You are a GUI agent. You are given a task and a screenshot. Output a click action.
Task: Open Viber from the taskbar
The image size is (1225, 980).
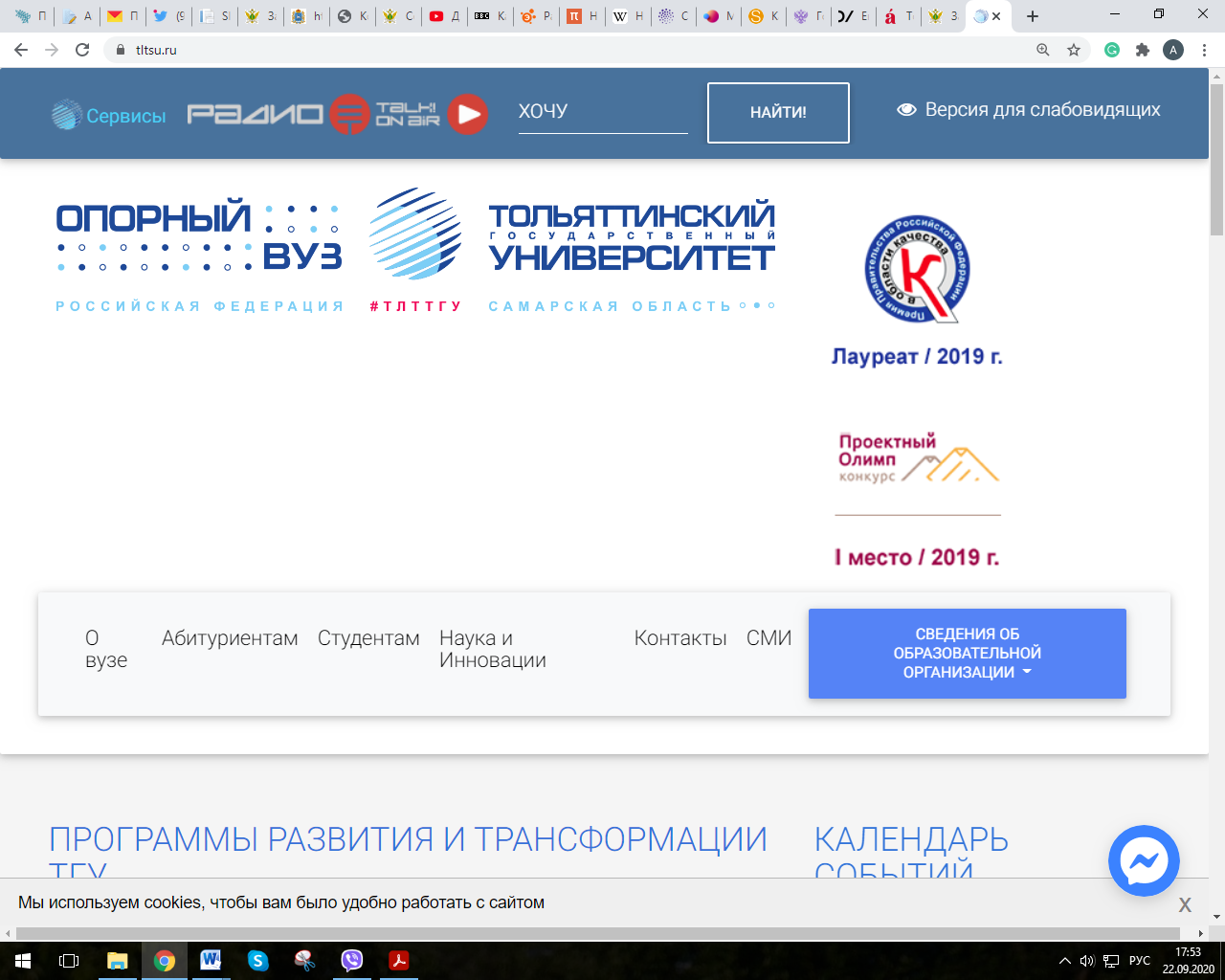352,960
